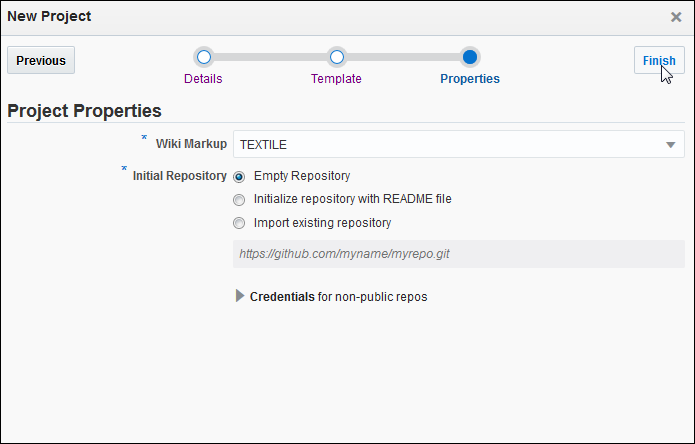The image size is (695, 444).
Task: Select the Empty Repository radio button
Action: pyautogui.click(x=239, y=176)
